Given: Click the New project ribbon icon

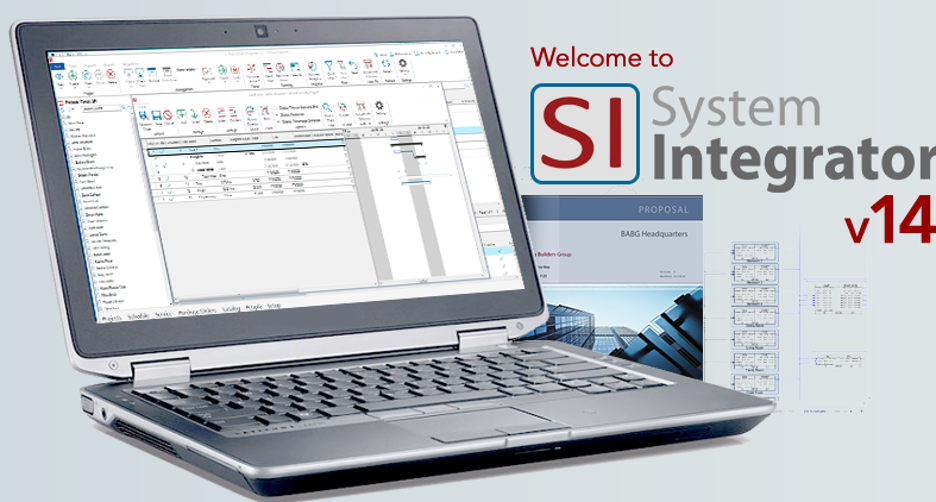Looking at the screenshot, I should point(59,76).
